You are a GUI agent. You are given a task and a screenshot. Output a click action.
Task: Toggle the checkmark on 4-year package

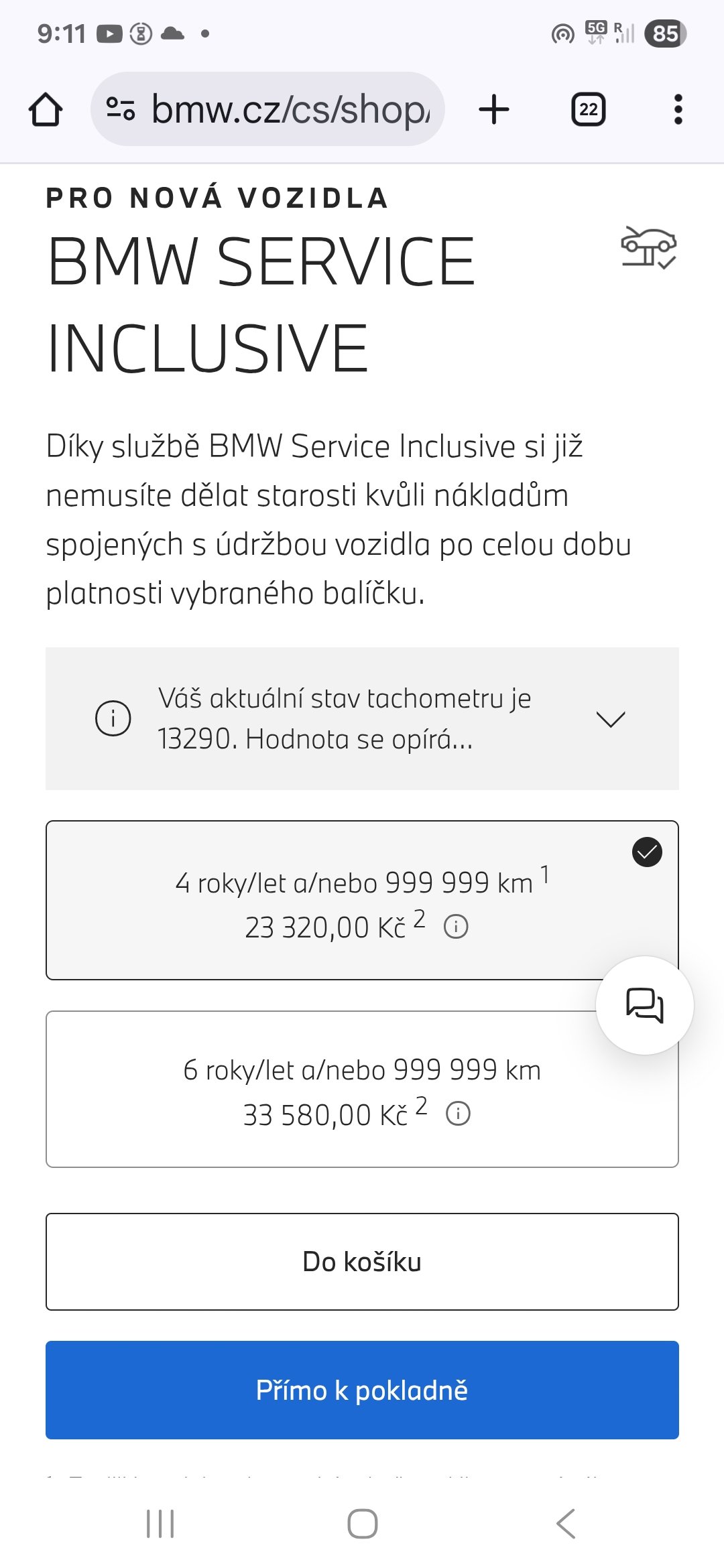647,852
